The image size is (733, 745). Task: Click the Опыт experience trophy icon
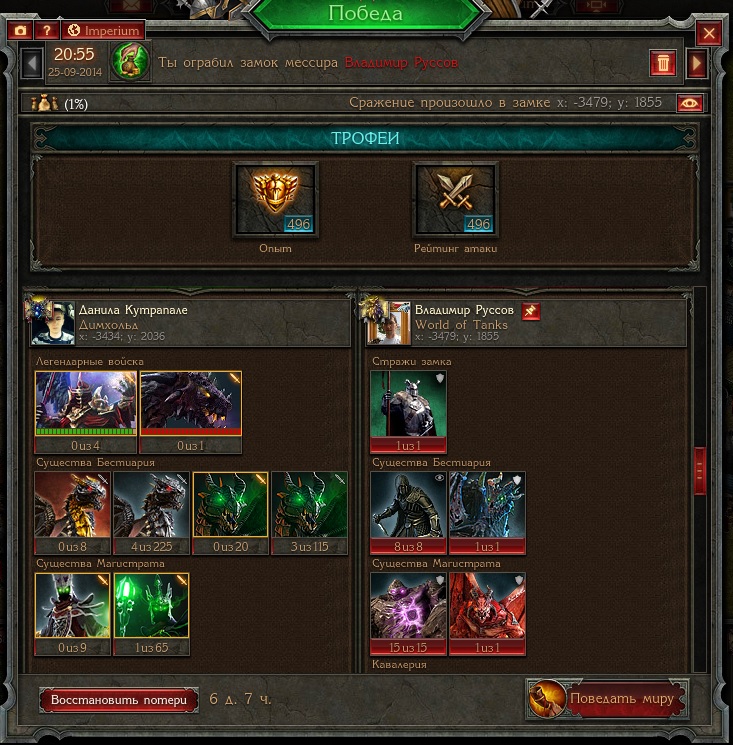(276, 200)
